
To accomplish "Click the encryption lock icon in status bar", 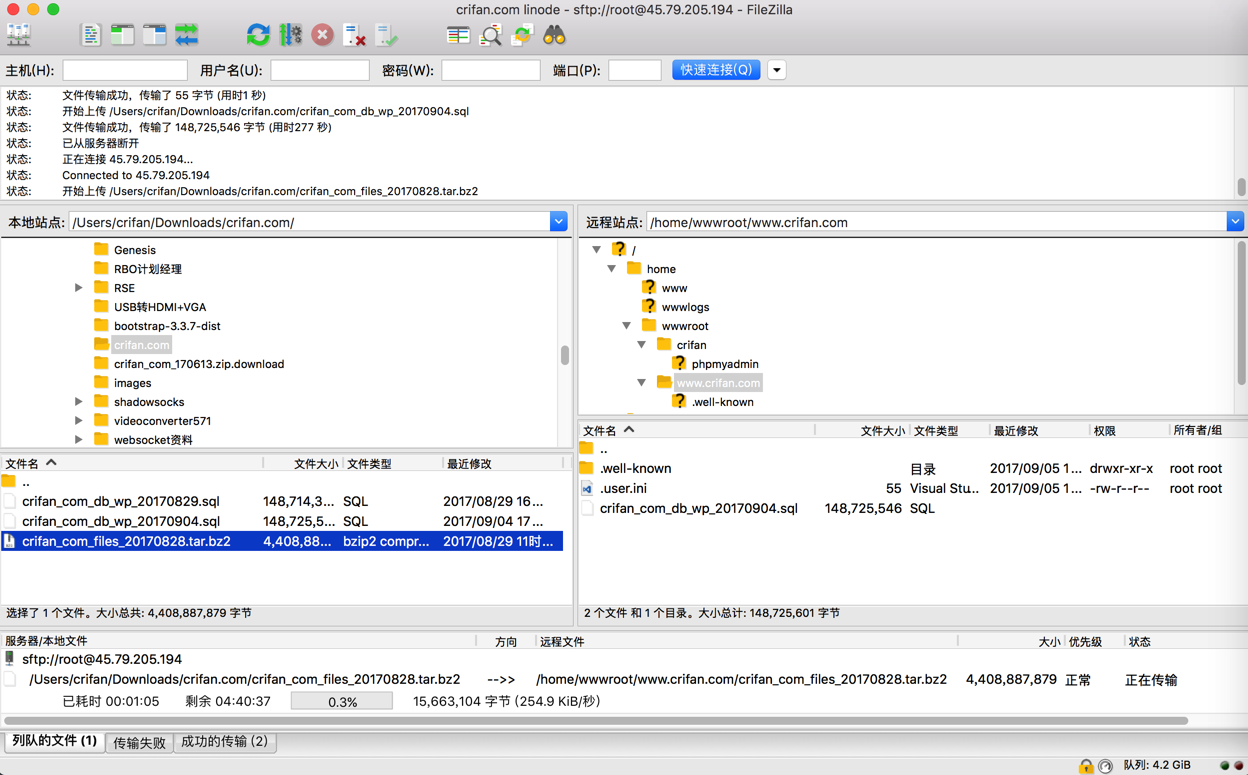I will click(x=1086, y=766).
